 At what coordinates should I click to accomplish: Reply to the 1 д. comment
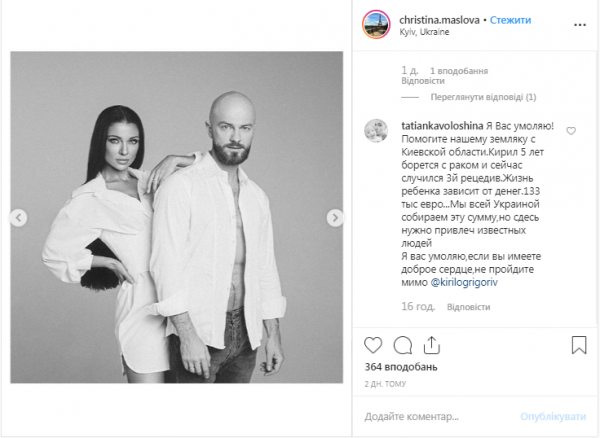(x=423, y=81)
